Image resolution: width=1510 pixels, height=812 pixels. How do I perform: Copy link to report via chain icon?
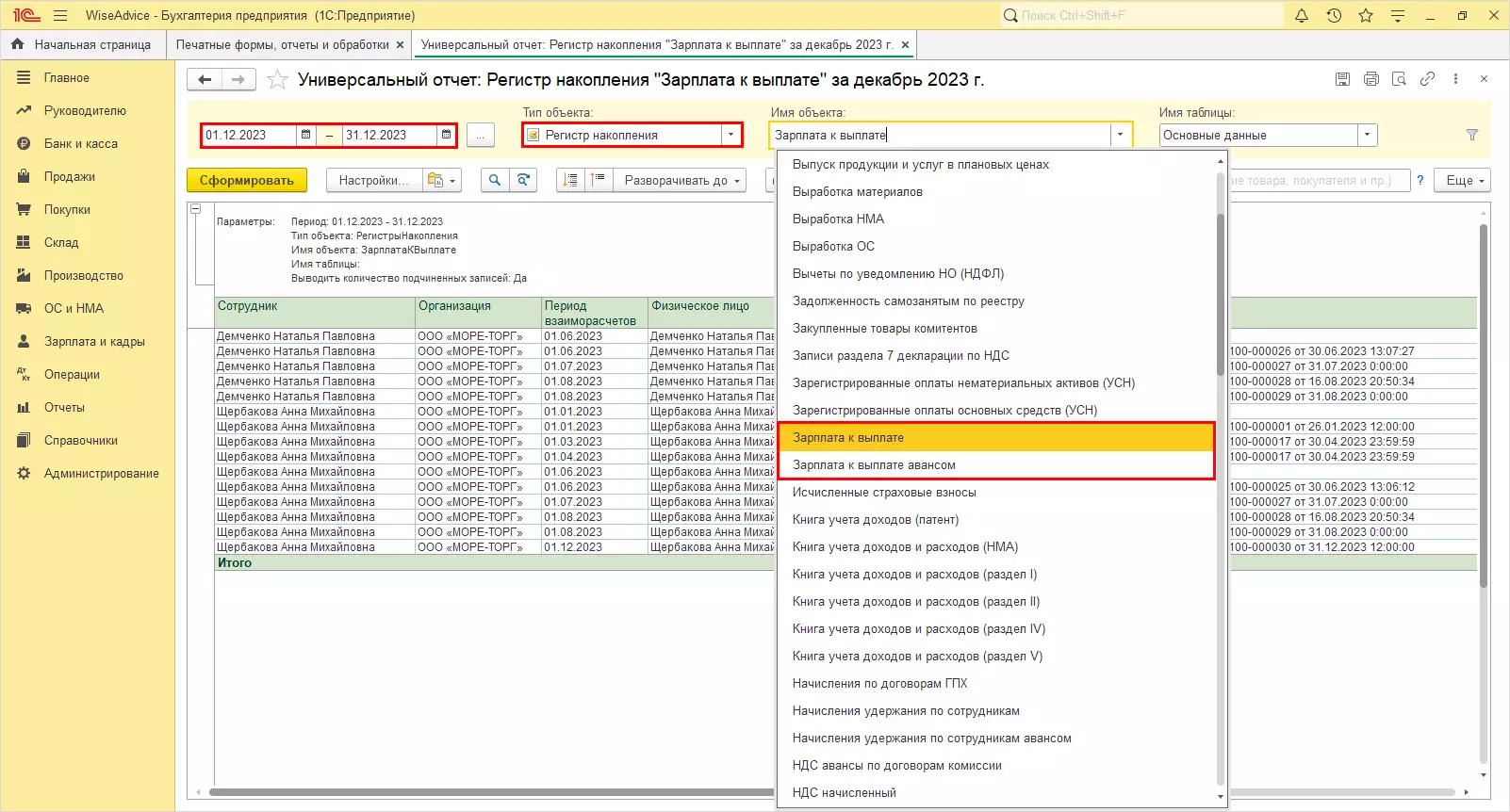coord(1427,79)
